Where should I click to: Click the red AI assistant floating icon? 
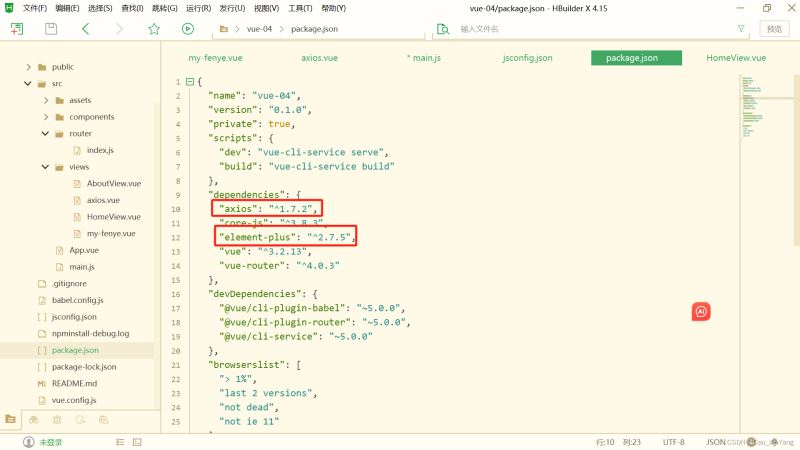pos(701,312)
